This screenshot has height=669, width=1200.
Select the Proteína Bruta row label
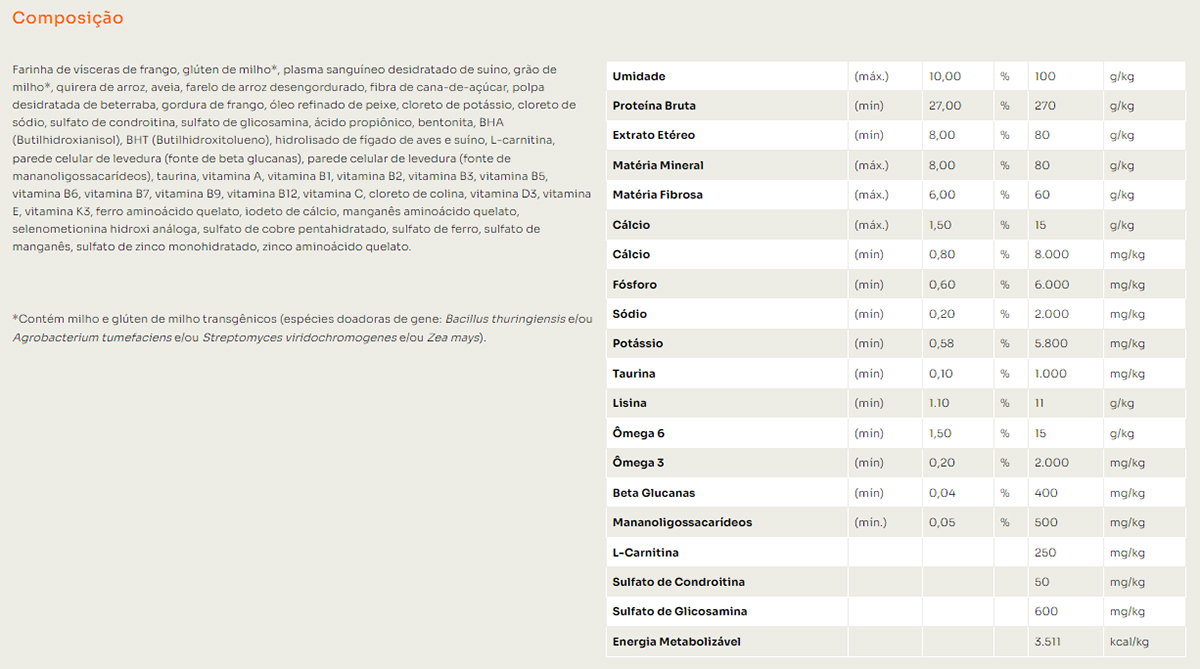pos(654,106)
